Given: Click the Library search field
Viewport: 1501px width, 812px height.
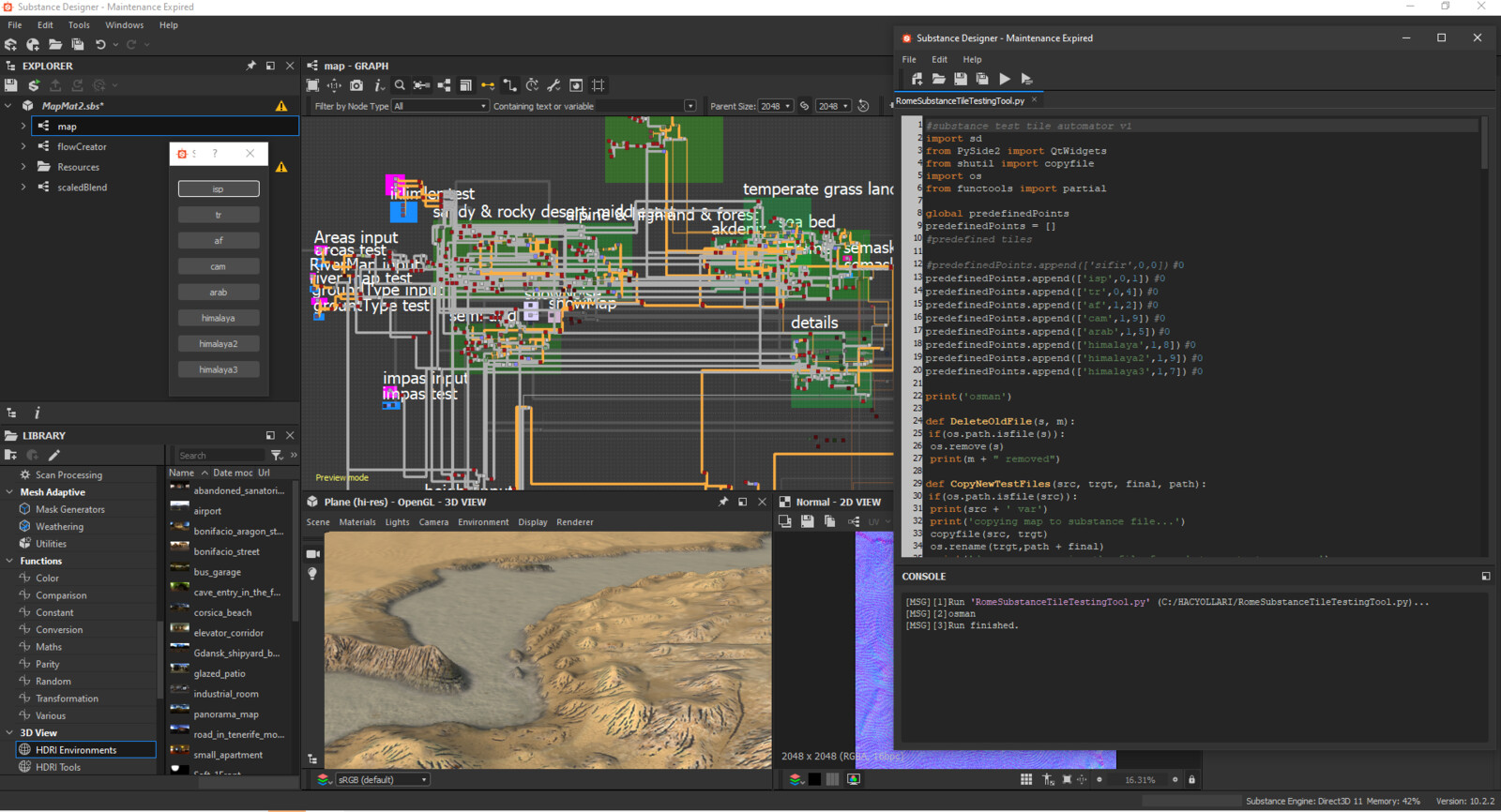Looking at the screenshot, I should click(x=221, y=456).
